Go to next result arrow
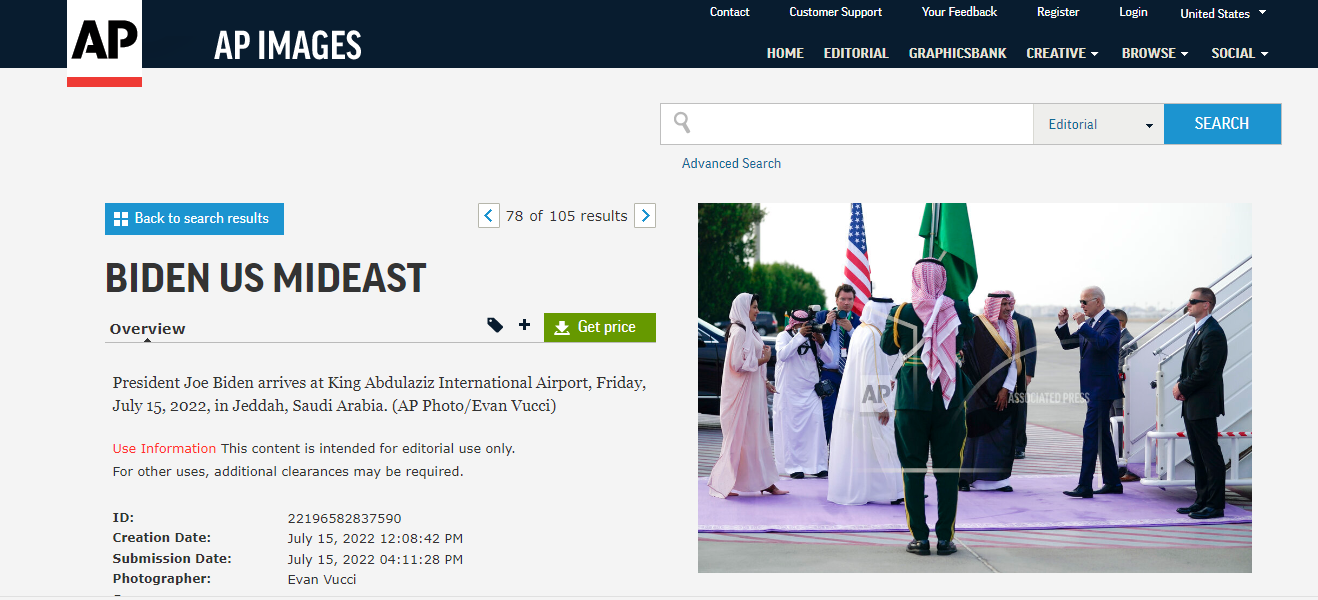The width and height of the screenshot is (1318, 600). (645, 216)
